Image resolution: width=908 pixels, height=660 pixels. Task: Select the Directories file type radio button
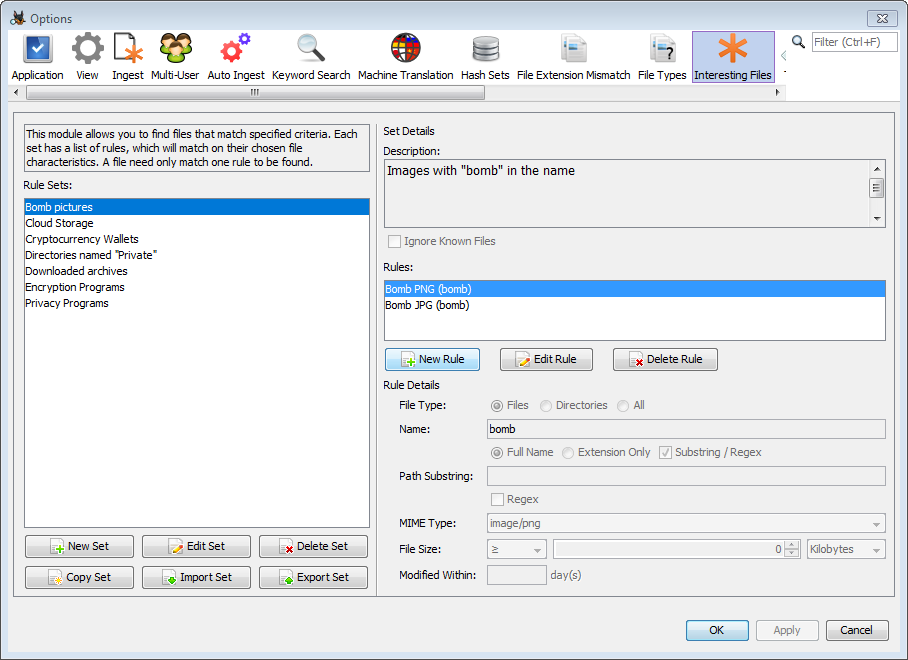[546, 405]
